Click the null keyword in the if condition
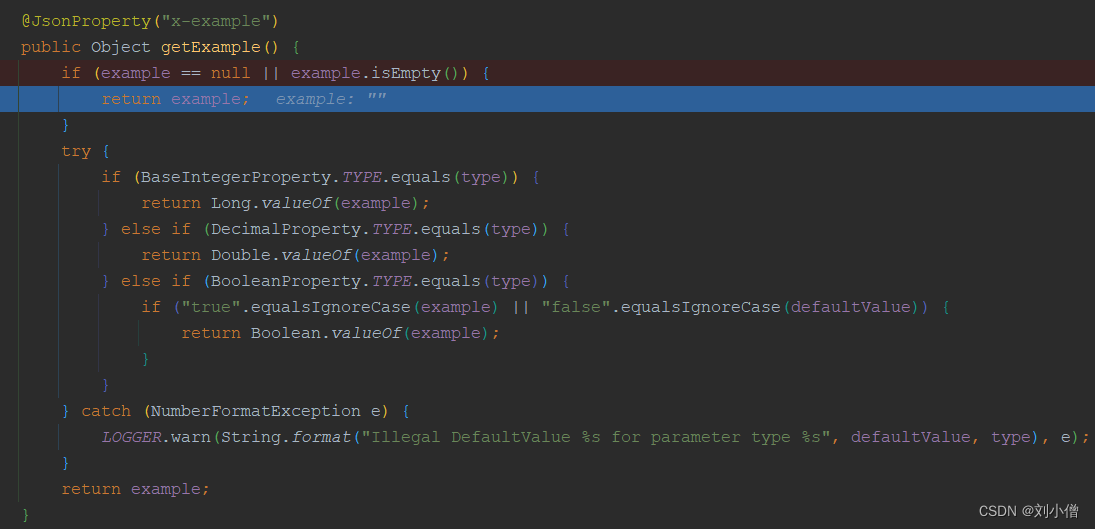The width and height of the screenshot is (1095, 529). coord(230,73)
